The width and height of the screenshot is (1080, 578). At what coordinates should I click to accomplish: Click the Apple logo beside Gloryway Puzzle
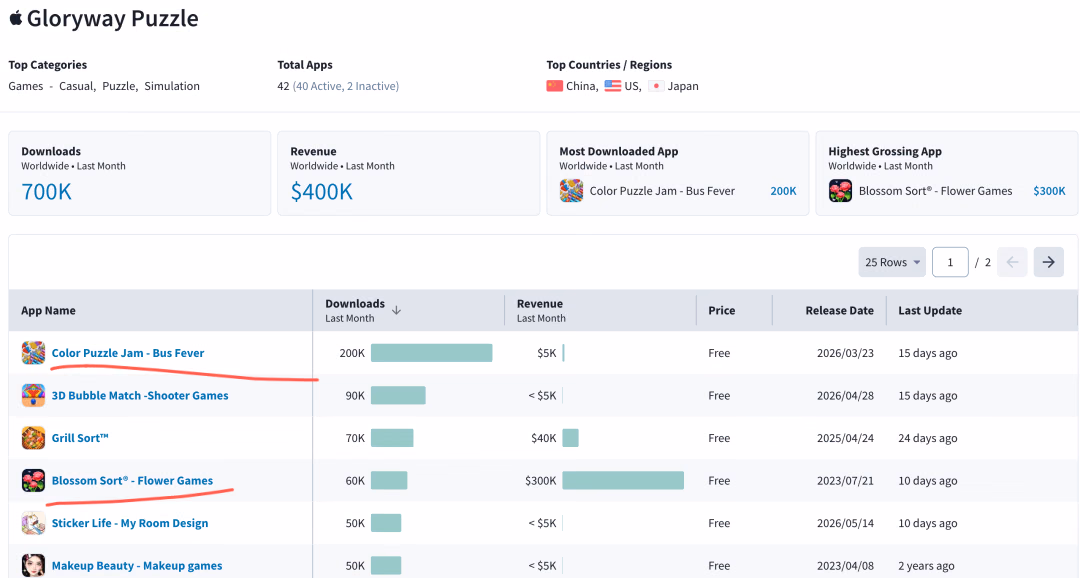15,18
